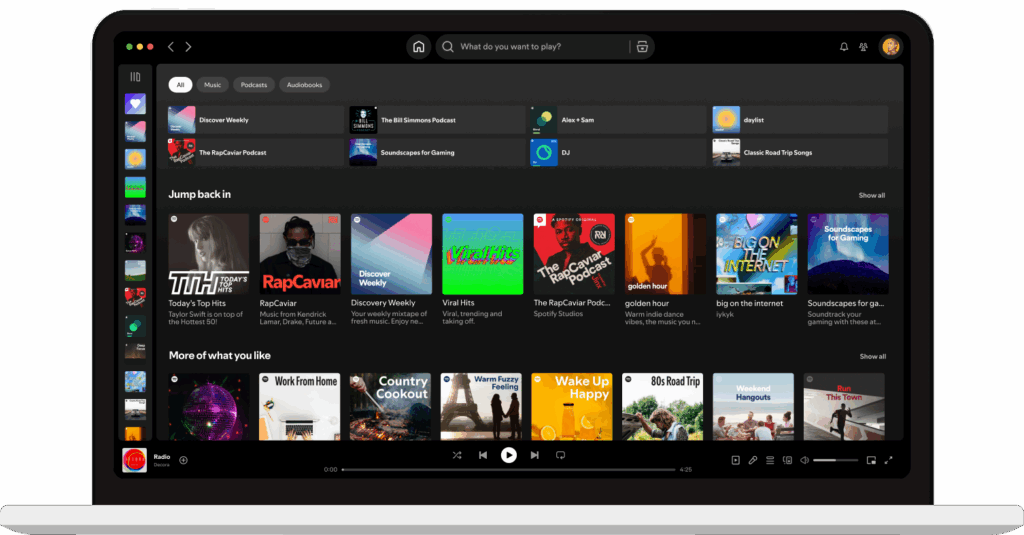This screenshot has width=1024, height=535.
Task: Open the Queue view icon
Action: (770, 460)
